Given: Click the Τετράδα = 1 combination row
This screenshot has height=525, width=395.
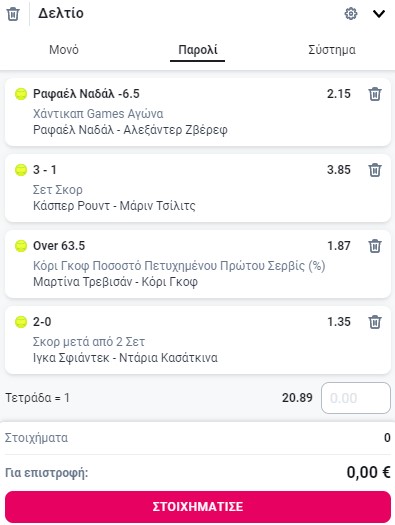Looking at the screenshot, I should tap(198, 398).
